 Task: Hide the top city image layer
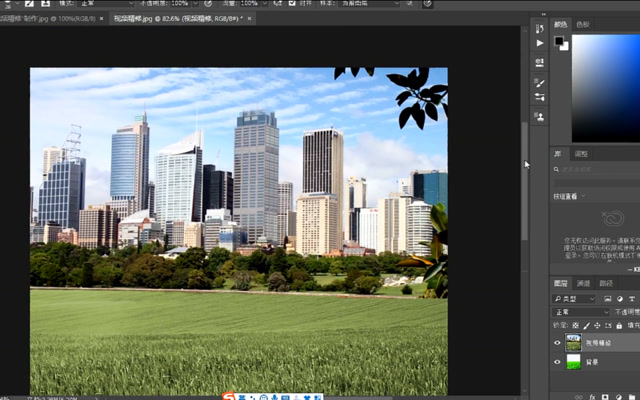[558, 342]
